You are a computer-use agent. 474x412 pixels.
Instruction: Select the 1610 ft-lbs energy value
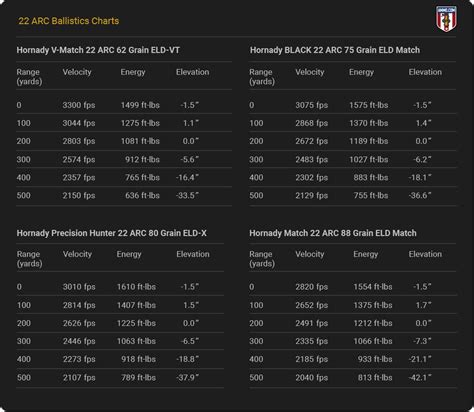click(x=136, y=287)
